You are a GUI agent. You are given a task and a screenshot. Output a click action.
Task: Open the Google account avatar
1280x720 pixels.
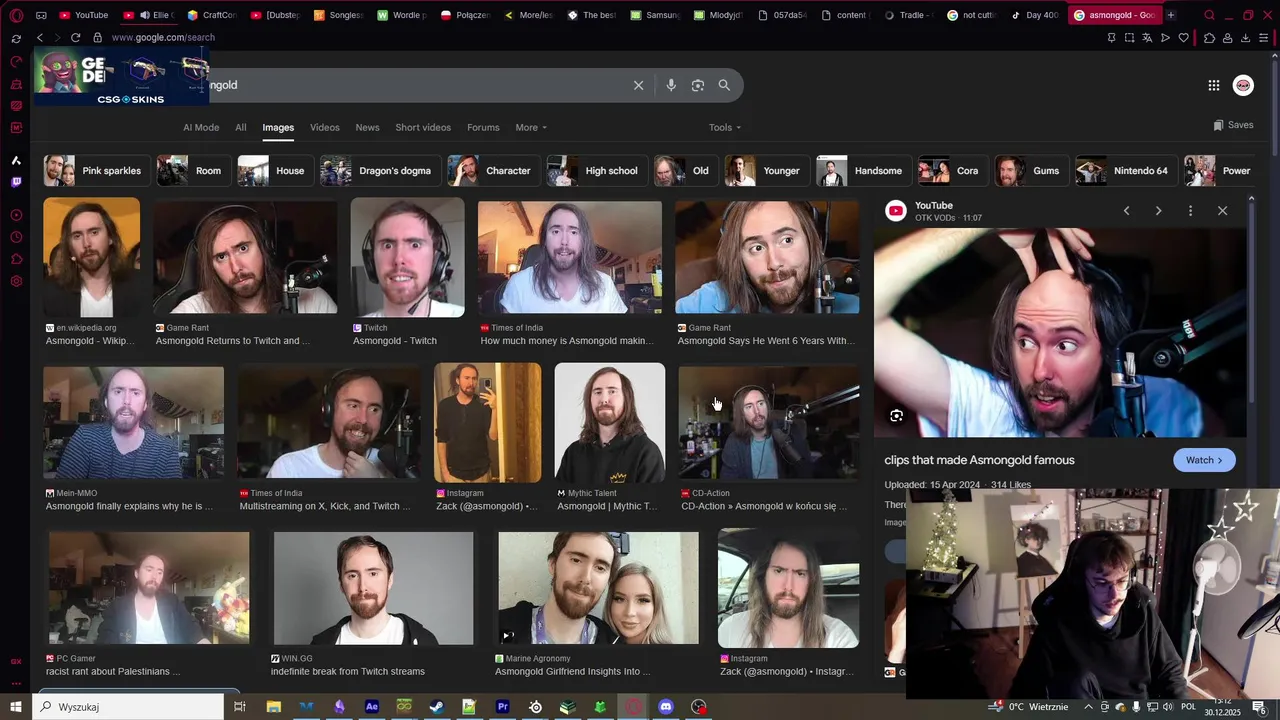(1243, 85)
